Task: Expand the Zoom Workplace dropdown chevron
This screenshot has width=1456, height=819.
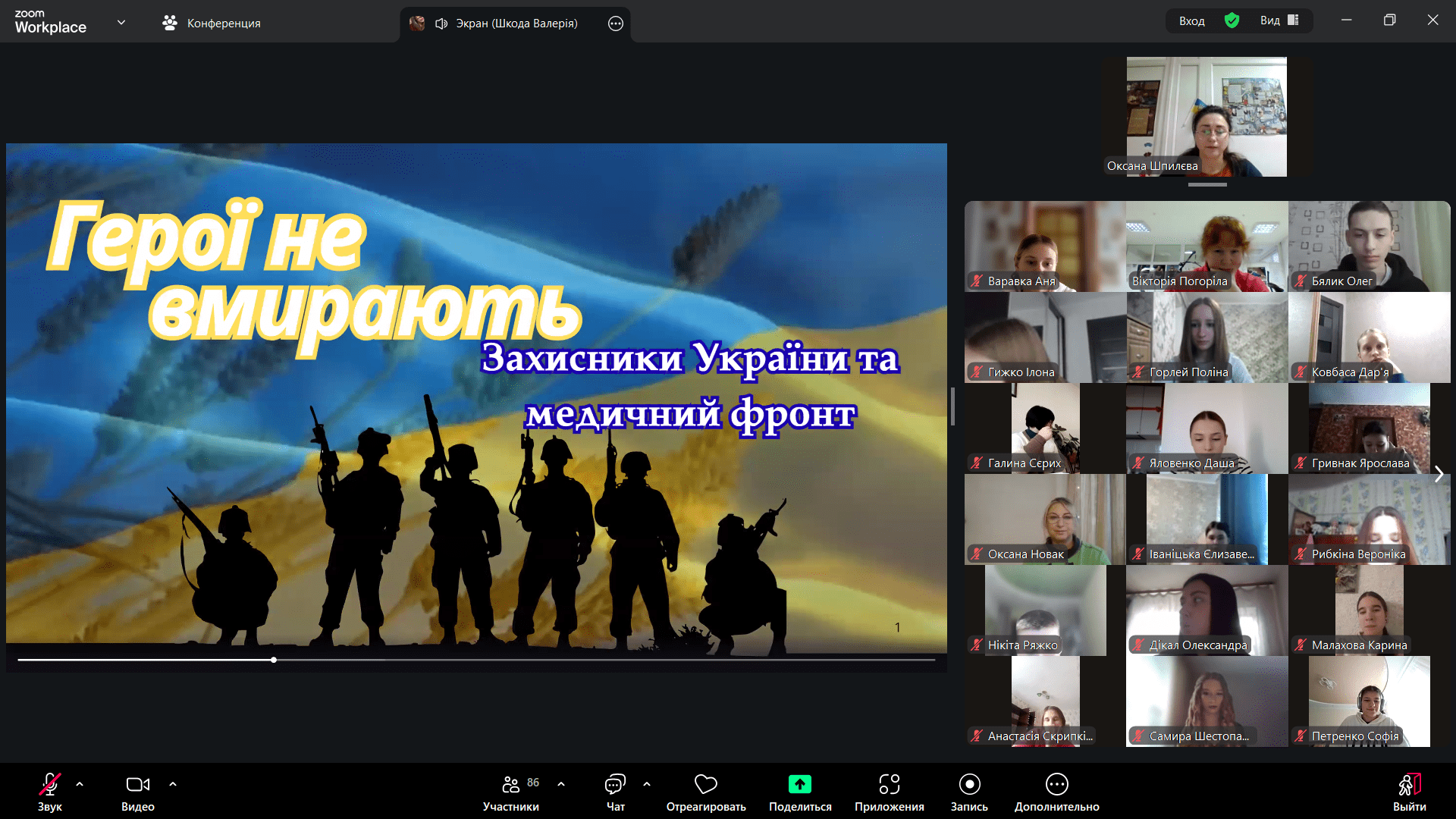Action: pyautogui.click(x=121, y=22)
